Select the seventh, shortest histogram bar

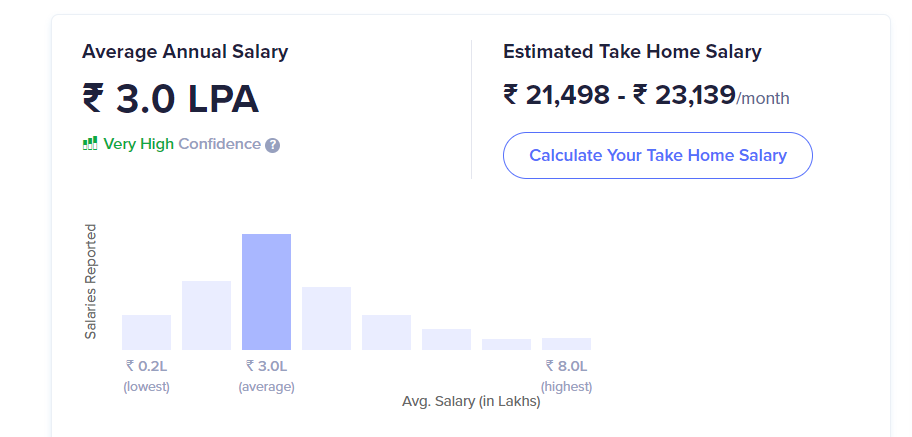[506, 344]
